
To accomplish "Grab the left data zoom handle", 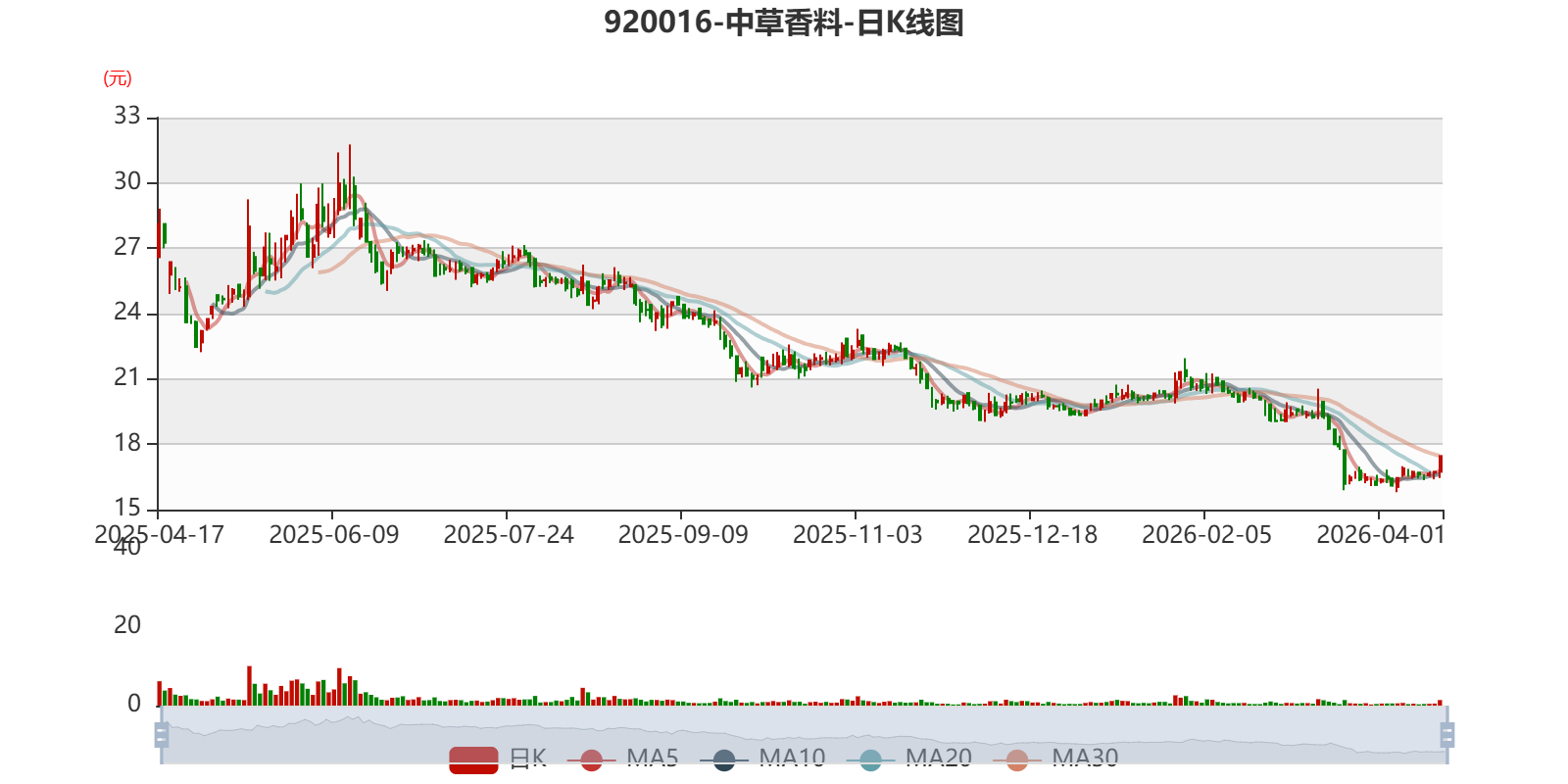I will [x=162, y=734].
